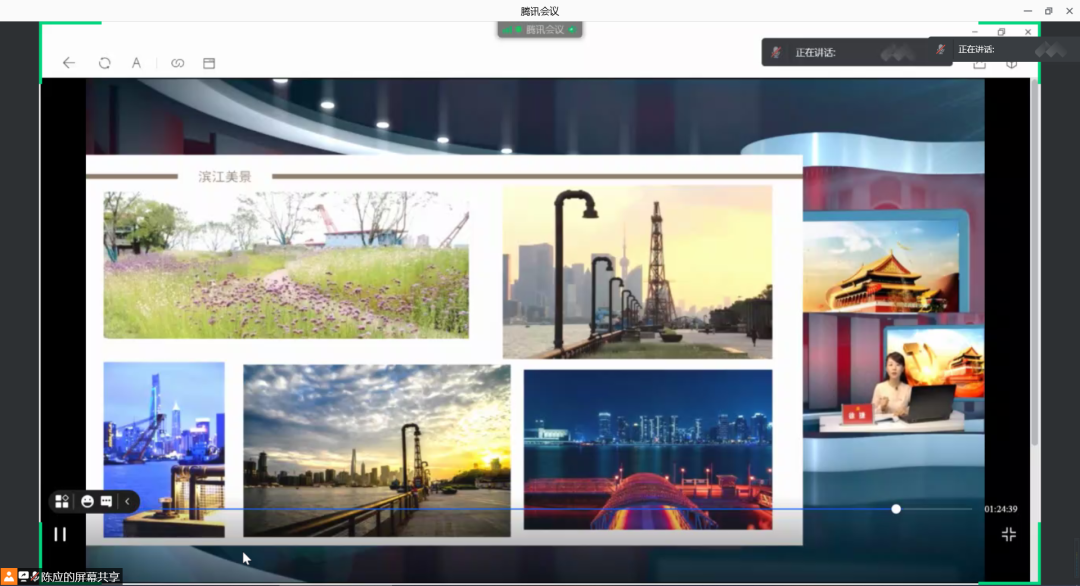Click the back arrow in the toolbar

click(69, 63)
